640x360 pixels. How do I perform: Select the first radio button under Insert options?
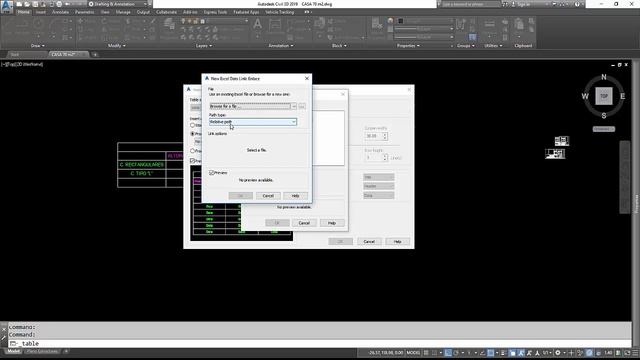coord(192,125)
